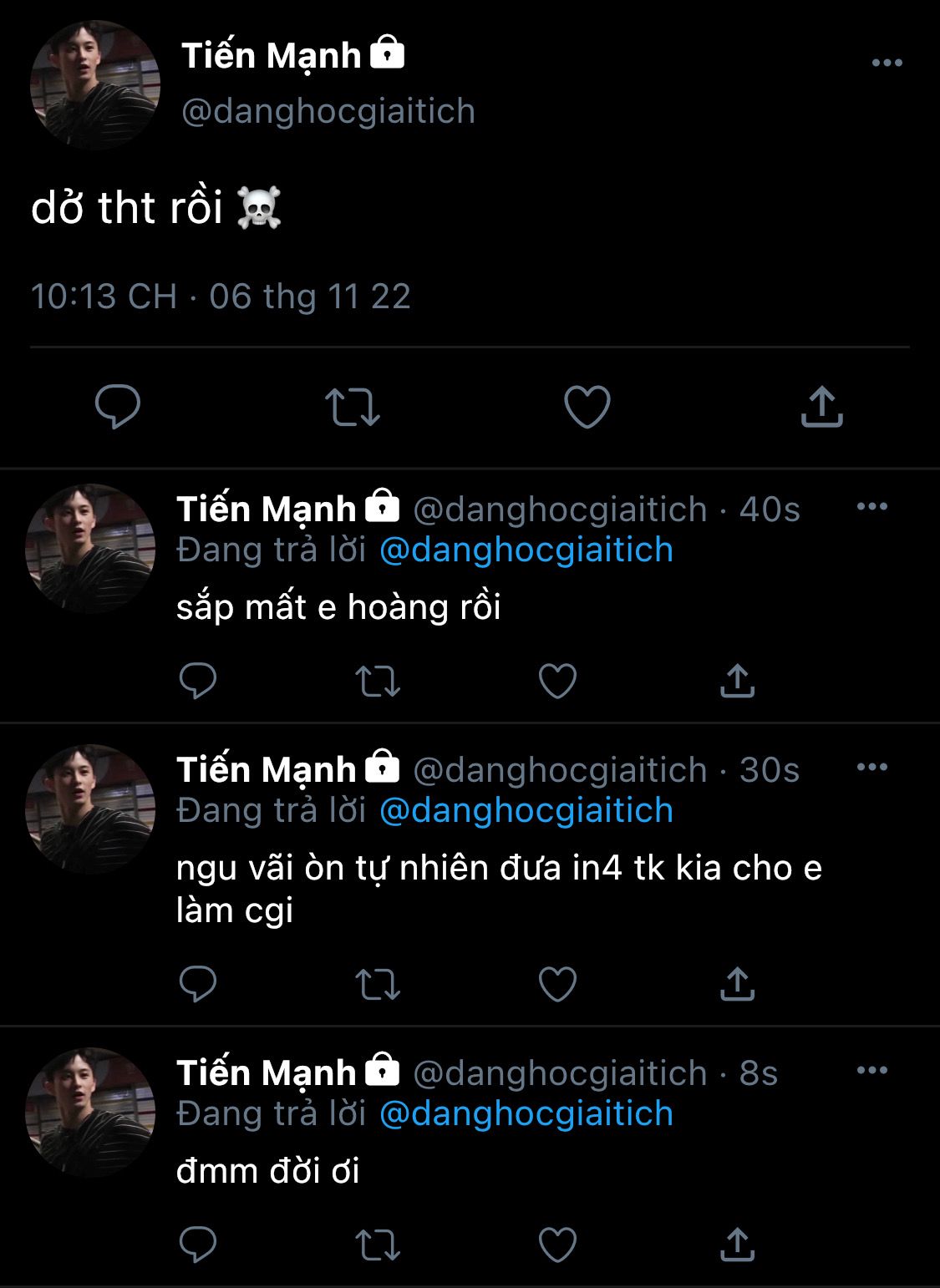Image resolution: width=940 pixels, height=1288 pixels.
Task: Reply to the "ngu vãi òn" tweet
Action: [x=198, y=984]
